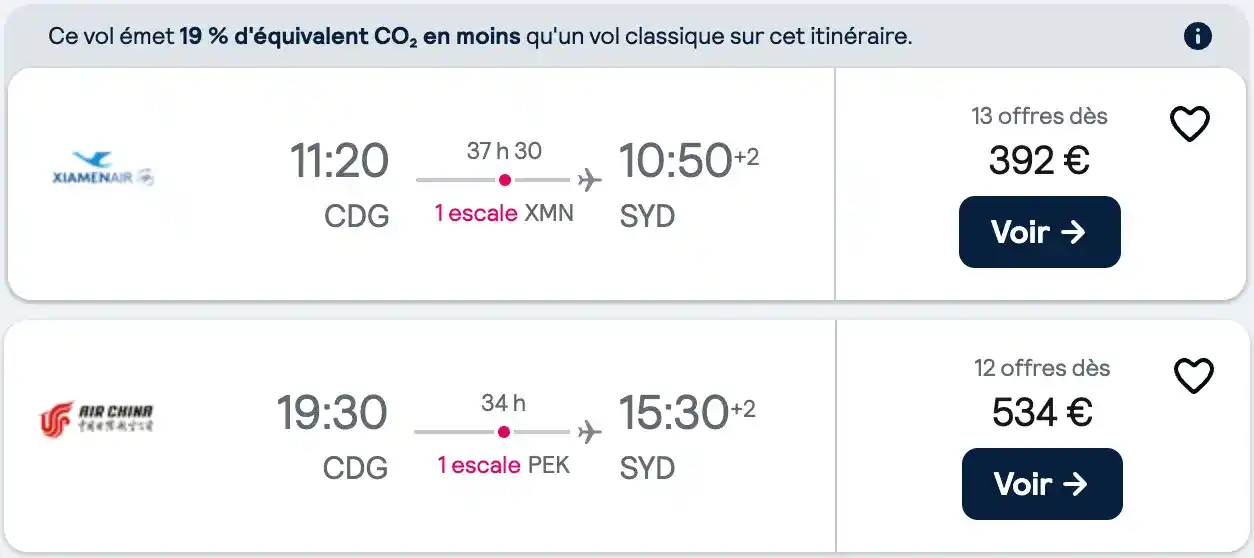The height and width of the screenshot is (558, 1254).
Task: Select the red layover dot for PEK
Action: (504, 432)
